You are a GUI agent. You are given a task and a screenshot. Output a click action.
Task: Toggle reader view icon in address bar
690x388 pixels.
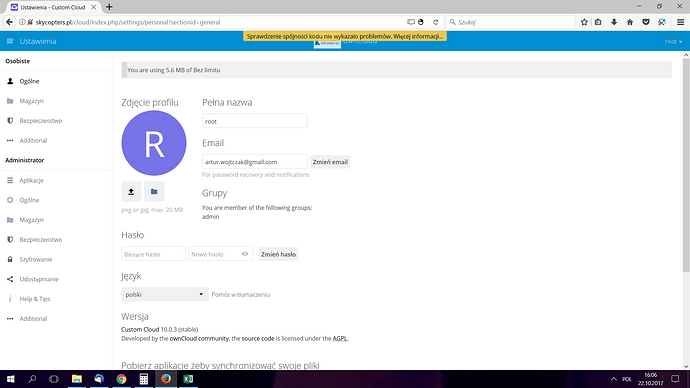(411, 22)
